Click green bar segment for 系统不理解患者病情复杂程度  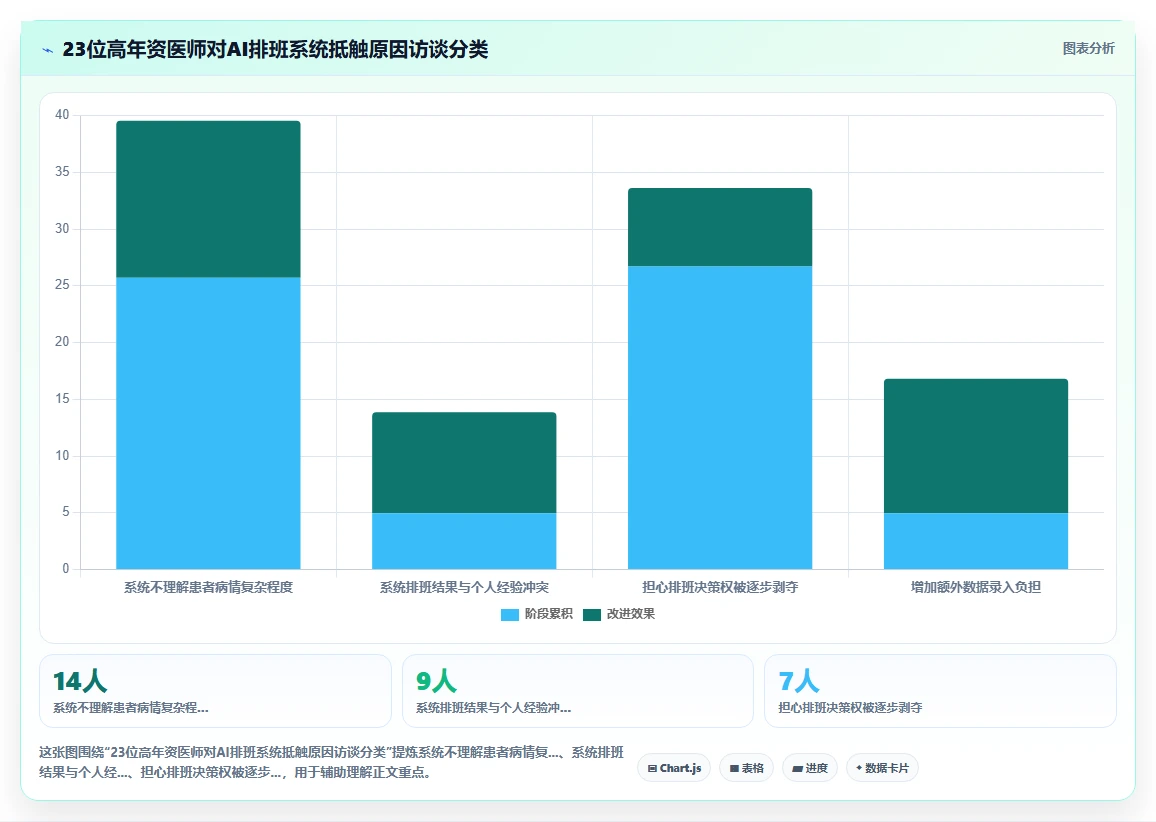click(208, 199)
